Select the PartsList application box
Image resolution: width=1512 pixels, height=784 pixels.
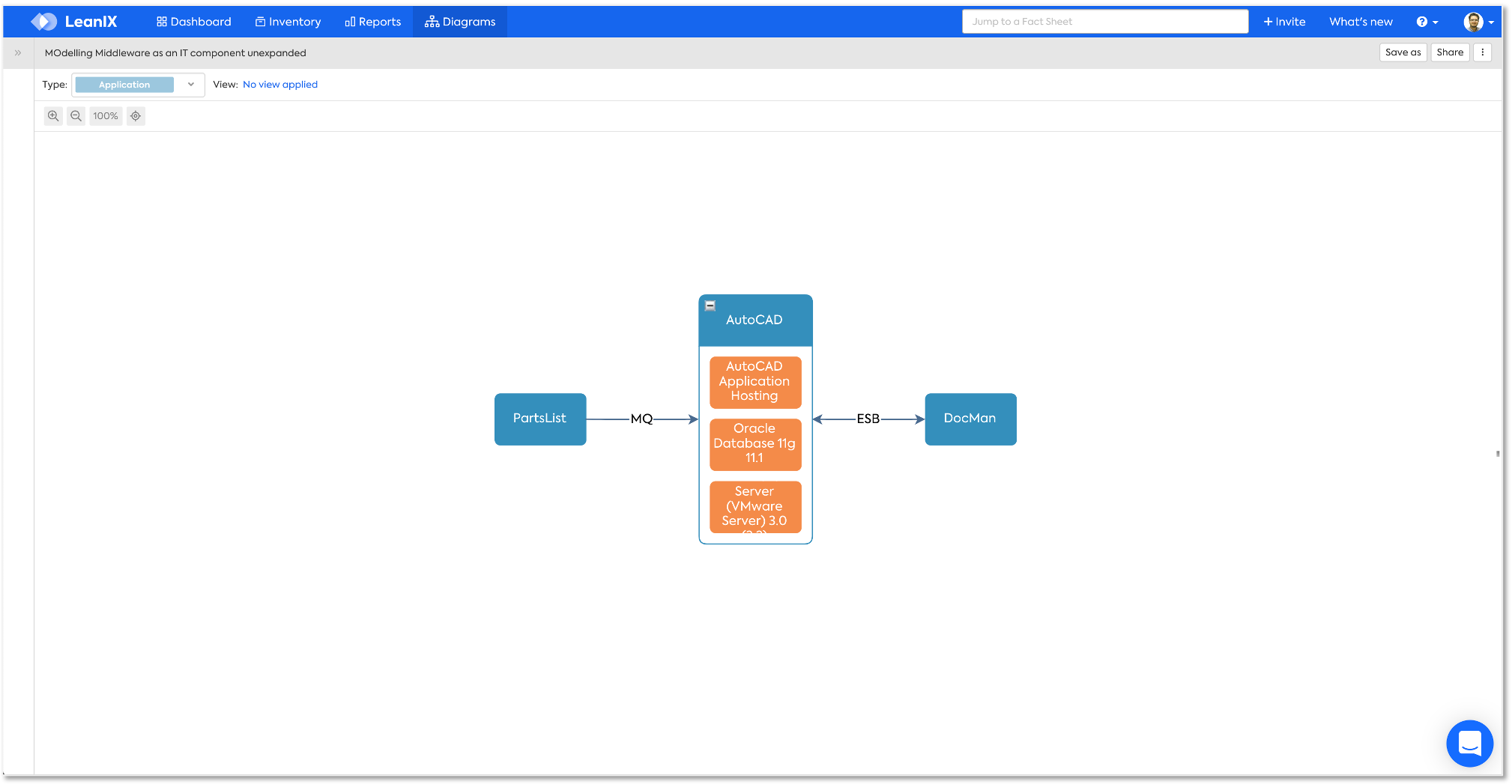540,419
